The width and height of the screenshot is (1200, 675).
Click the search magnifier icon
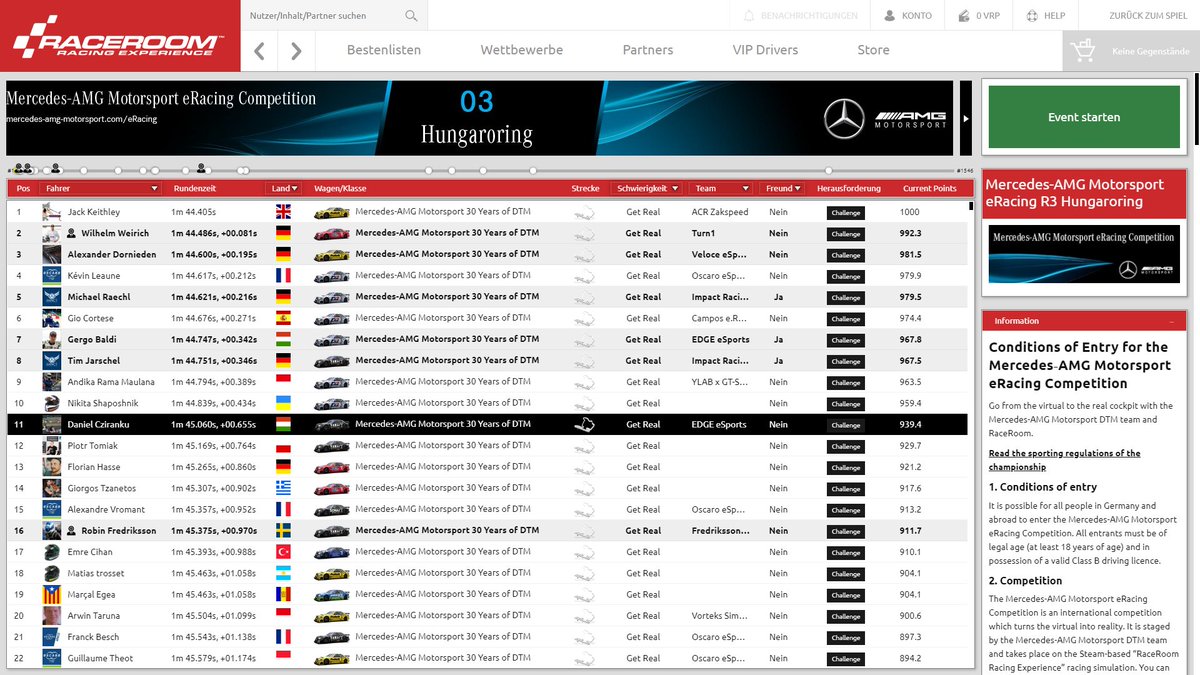click(x=411, y=16)
